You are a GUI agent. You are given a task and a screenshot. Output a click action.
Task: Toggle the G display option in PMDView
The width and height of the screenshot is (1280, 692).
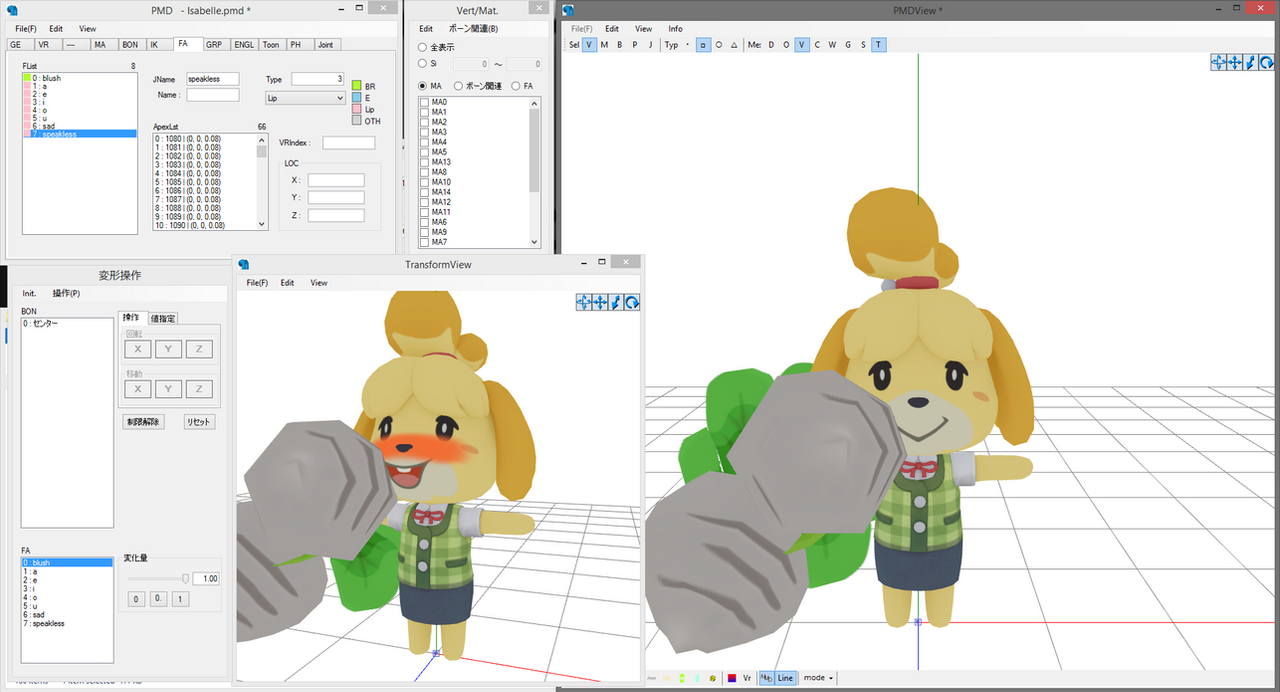pyautogui.click(x=848, y=45)
